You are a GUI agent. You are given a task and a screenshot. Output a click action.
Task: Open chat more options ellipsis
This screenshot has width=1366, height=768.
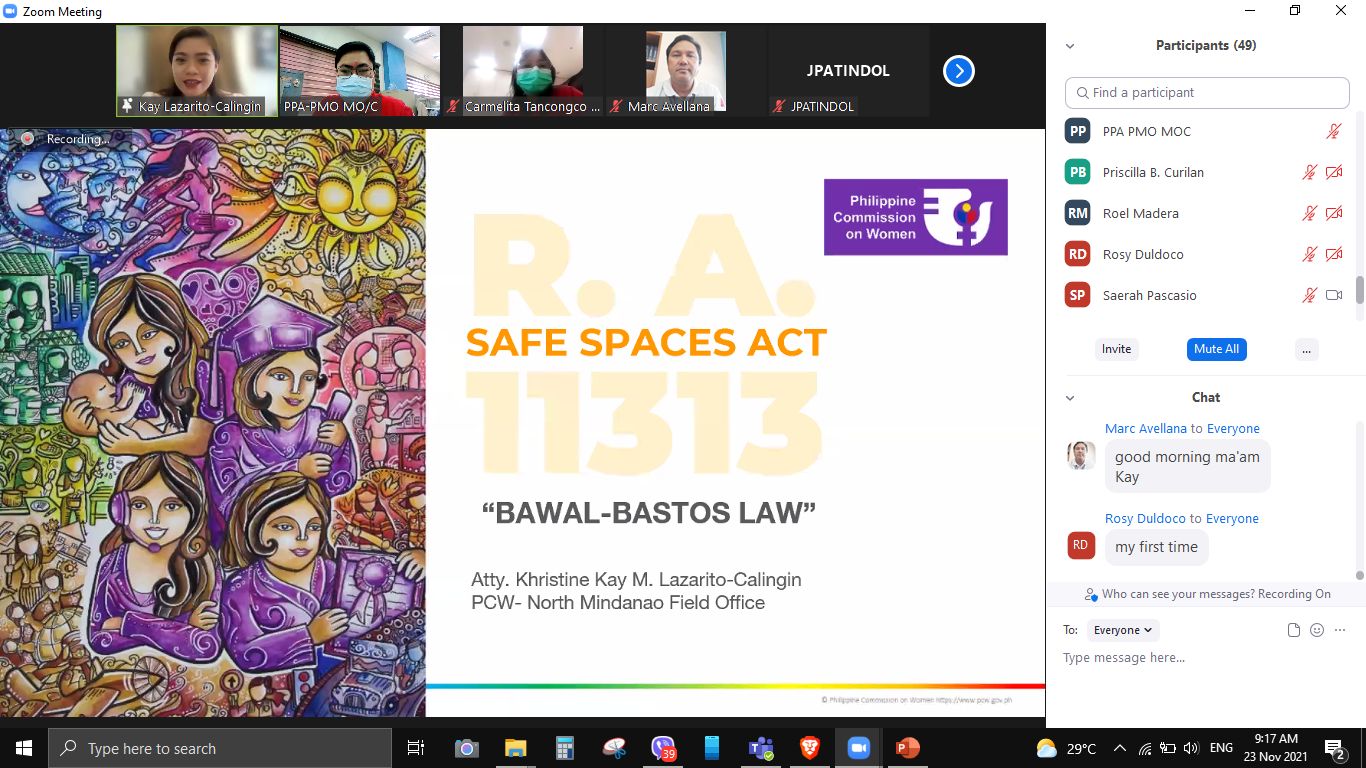1340,630
